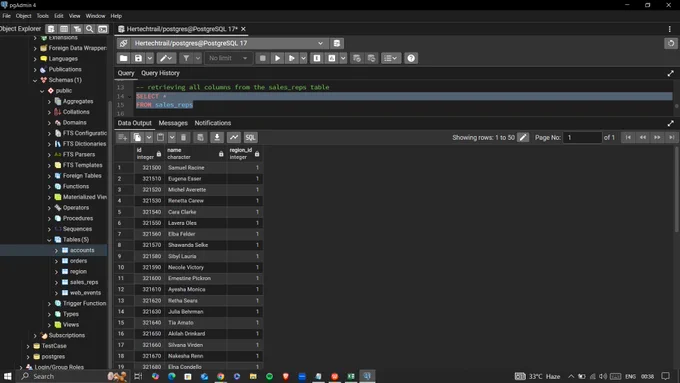Click the connection status icon

point(124,43)
